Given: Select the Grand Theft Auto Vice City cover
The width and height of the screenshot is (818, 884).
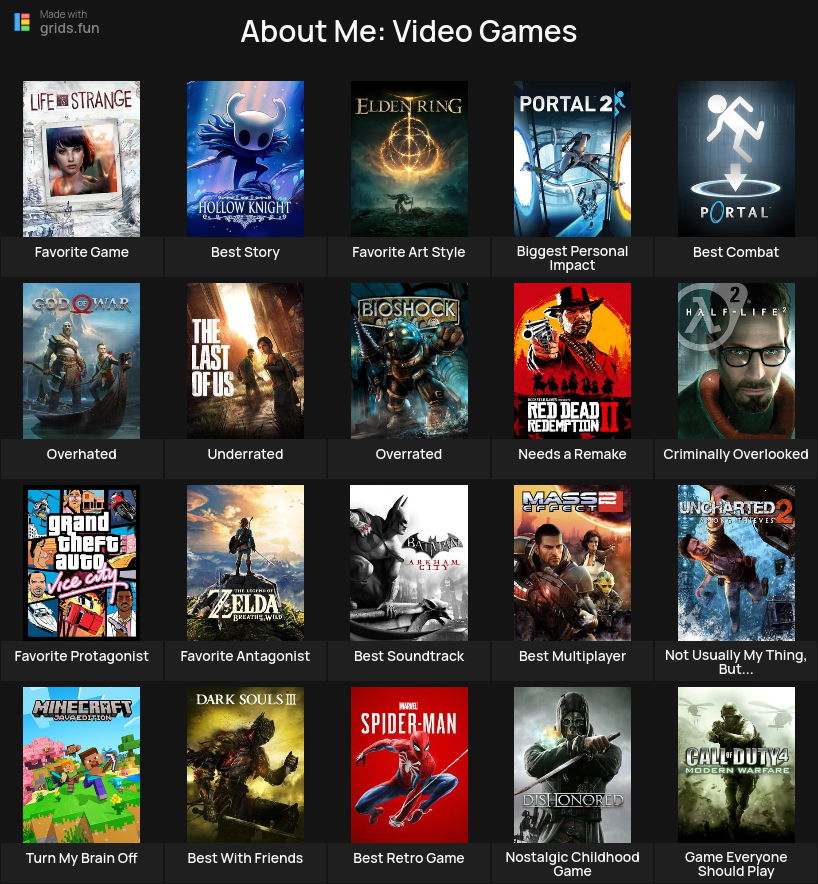Looking at the screenshot, I should 82,563.
